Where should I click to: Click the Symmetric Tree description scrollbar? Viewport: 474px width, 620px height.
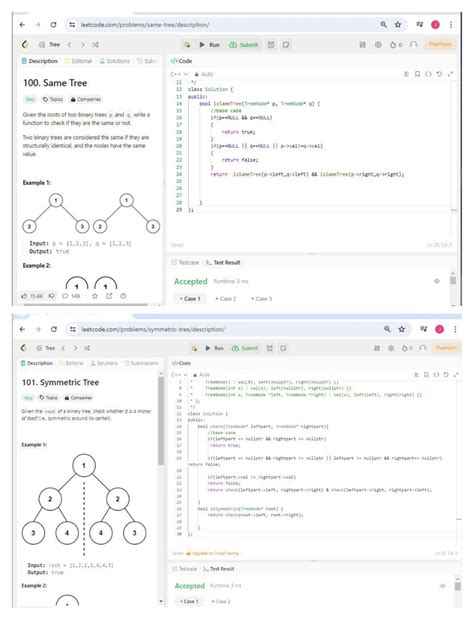tap(161, 421)
